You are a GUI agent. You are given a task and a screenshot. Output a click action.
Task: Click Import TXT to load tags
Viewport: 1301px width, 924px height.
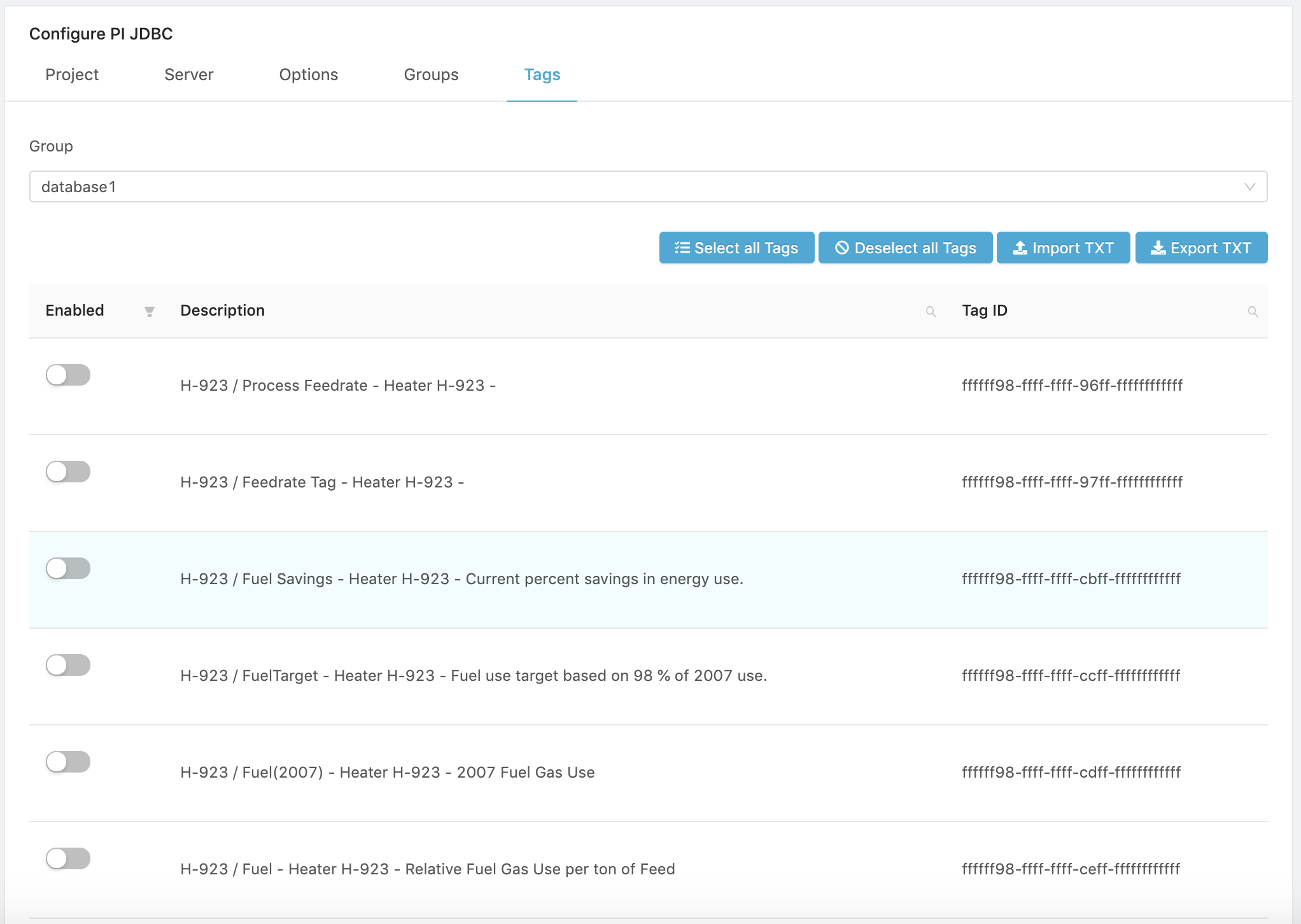coord(1063,248)
